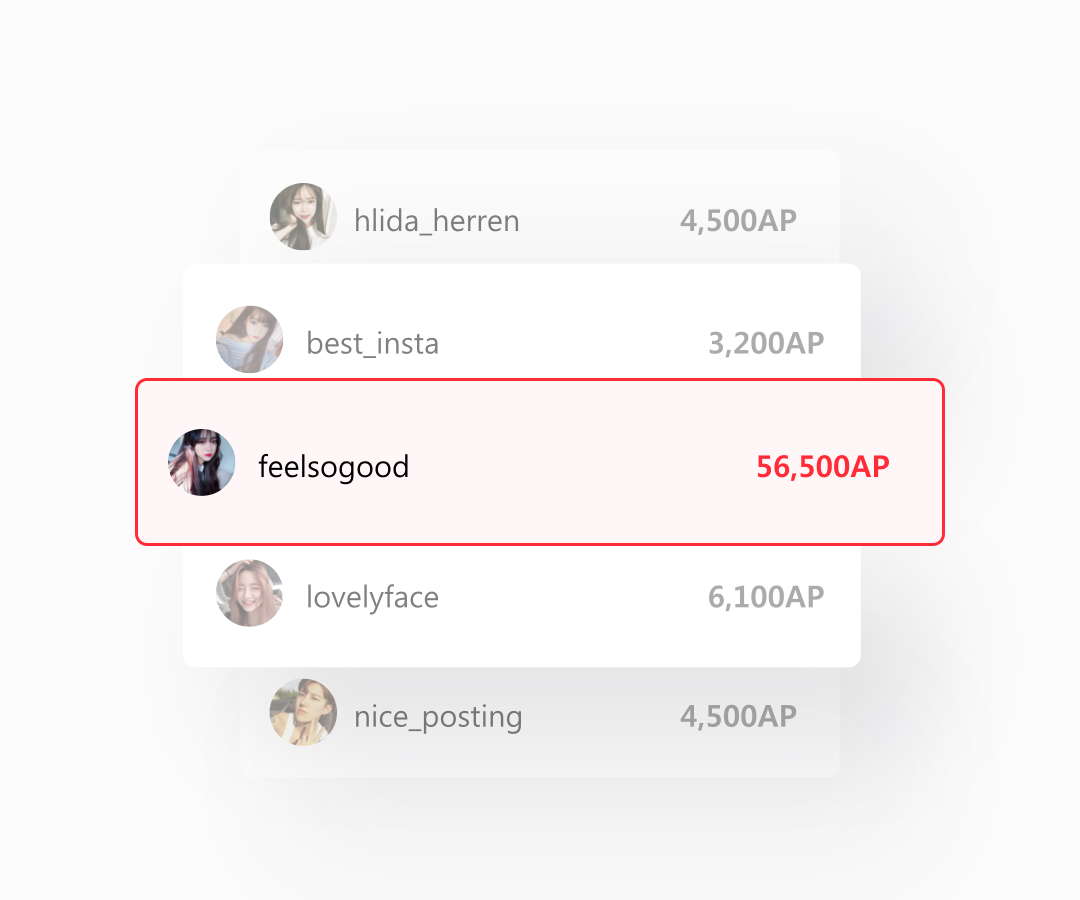Click nice_posting's 4,500AP amount
Screen dimensions: 1080x900
[738, 716]
